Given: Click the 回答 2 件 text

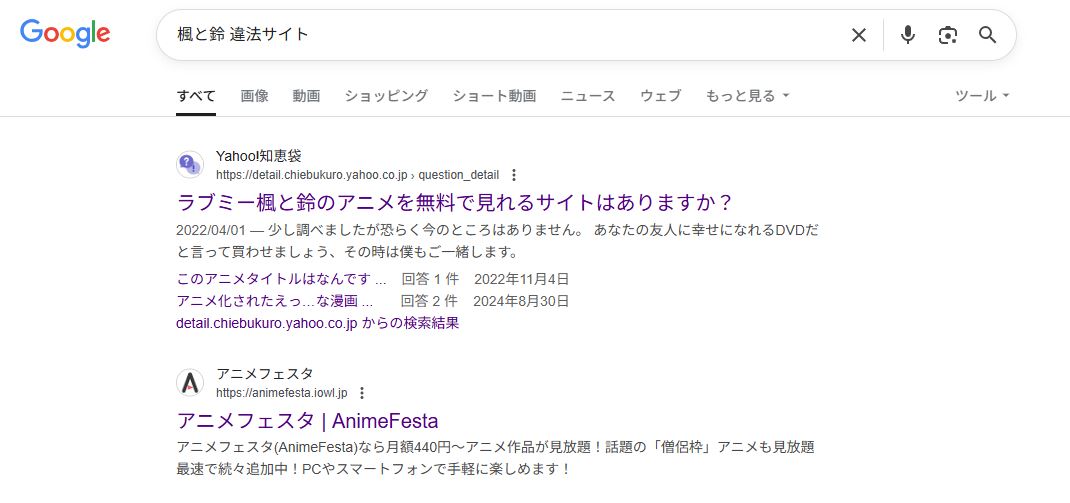Looking at the screenshot, I should (430, 301).
